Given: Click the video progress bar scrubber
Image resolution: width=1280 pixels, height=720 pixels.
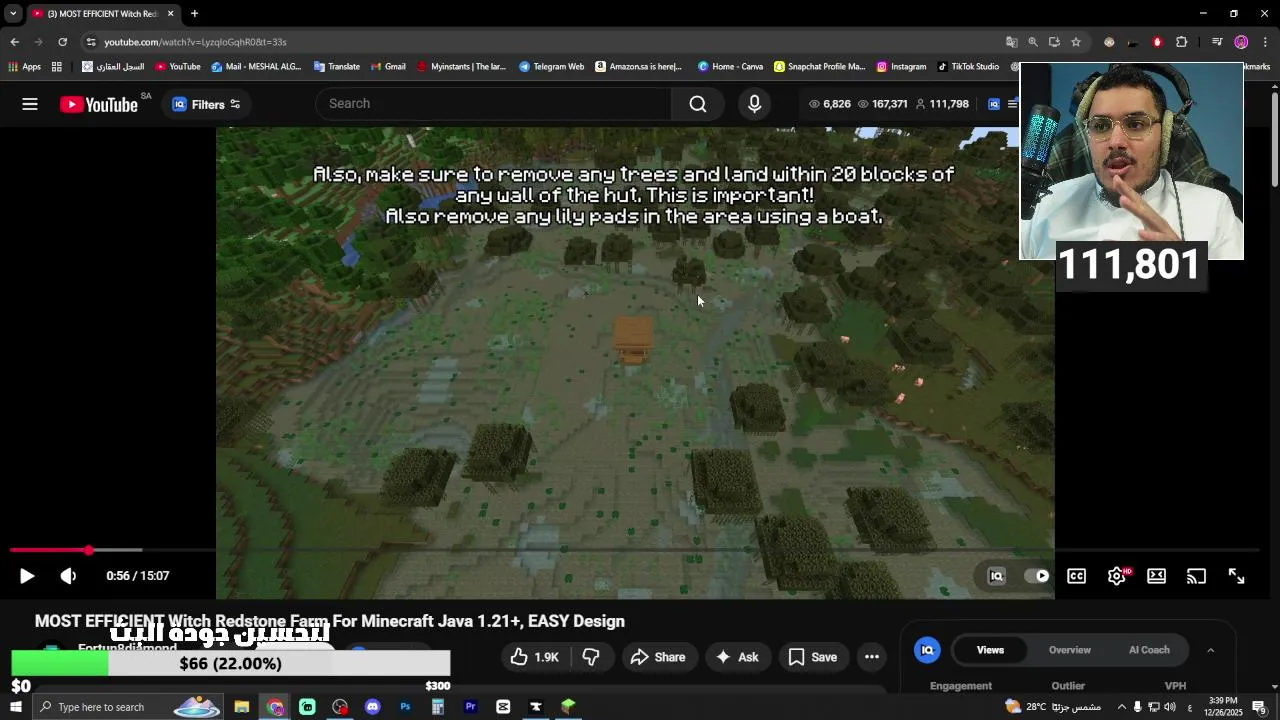Looking at the screenshot, I should (x=89, y=550).
